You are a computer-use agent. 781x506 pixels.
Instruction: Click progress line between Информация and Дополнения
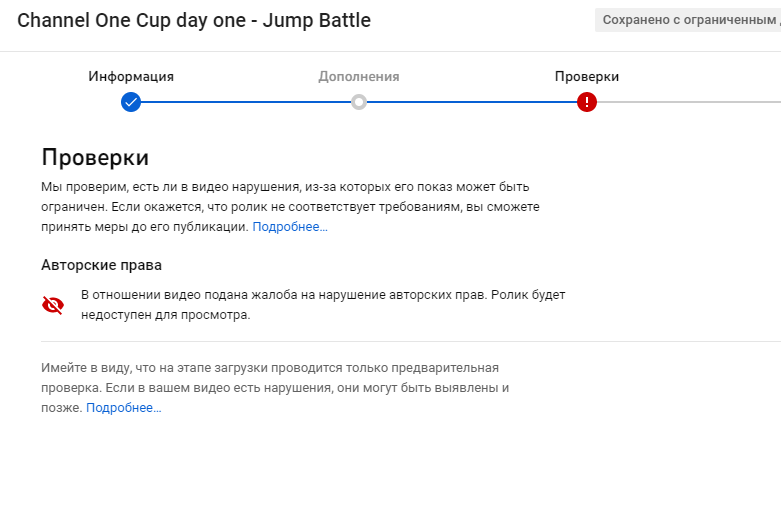[x=245, y=102]
